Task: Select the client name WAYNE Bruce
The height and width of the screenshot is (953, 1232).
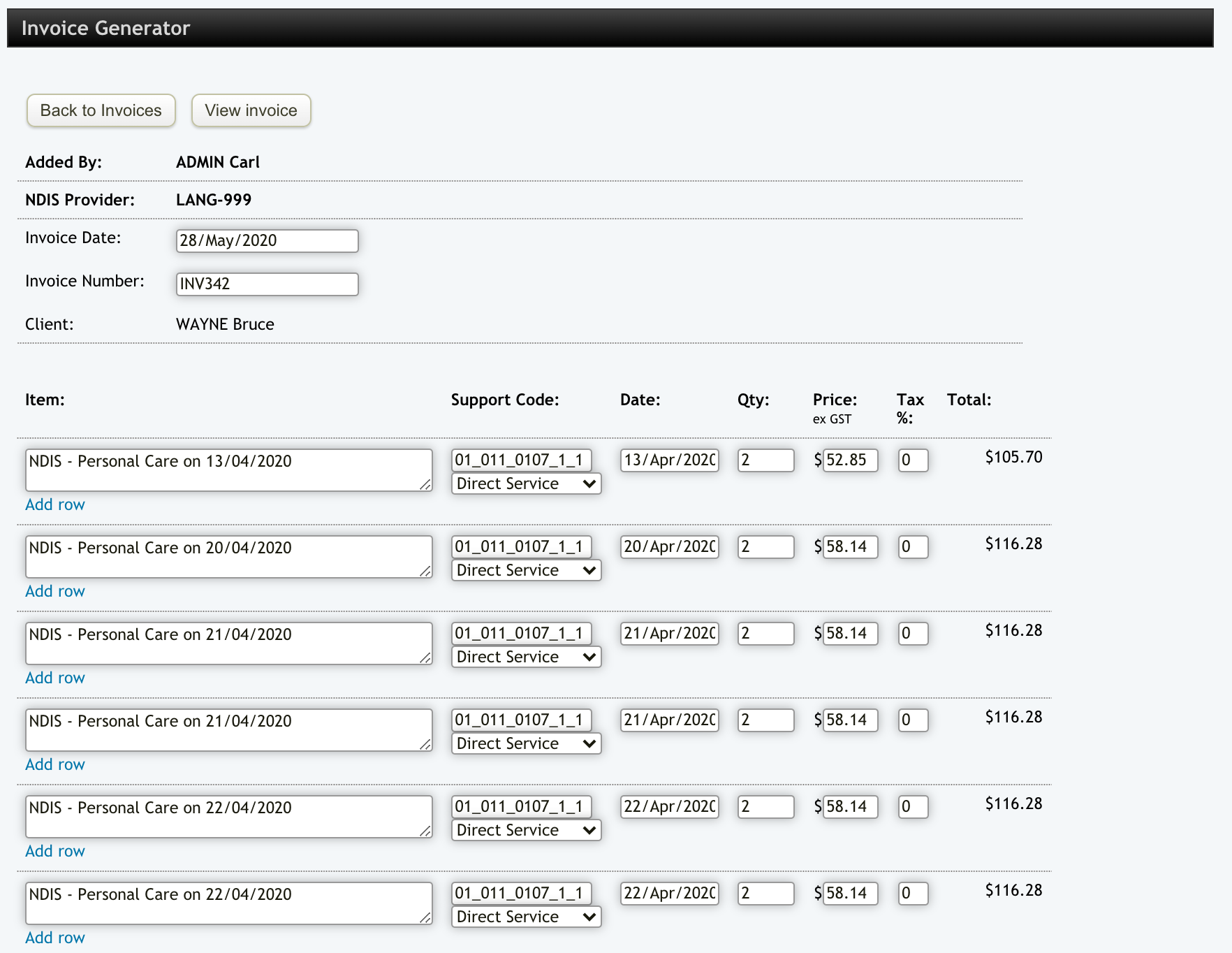Action: tap(225, 324)
